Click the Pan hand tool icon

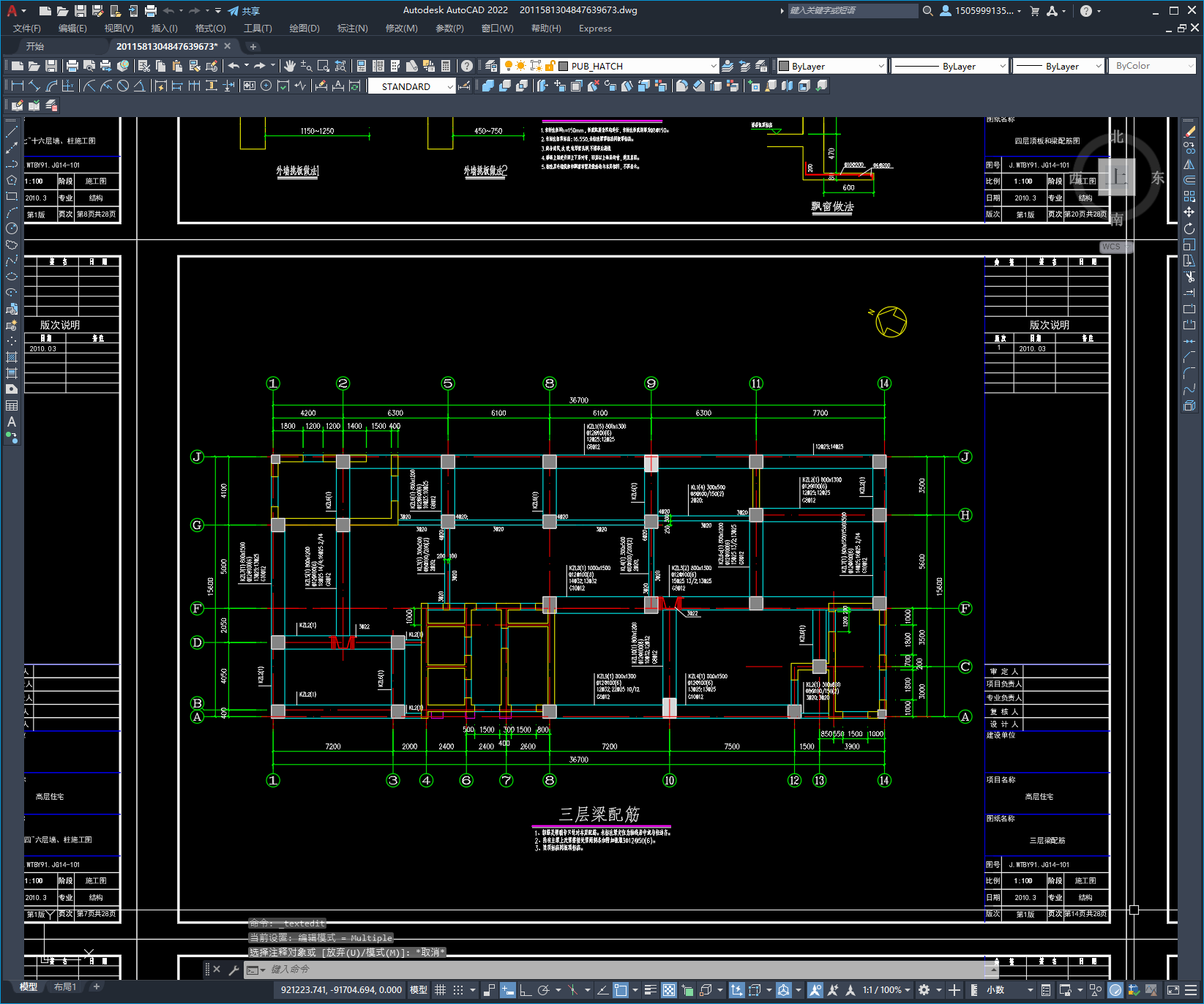tap(290, 66)
